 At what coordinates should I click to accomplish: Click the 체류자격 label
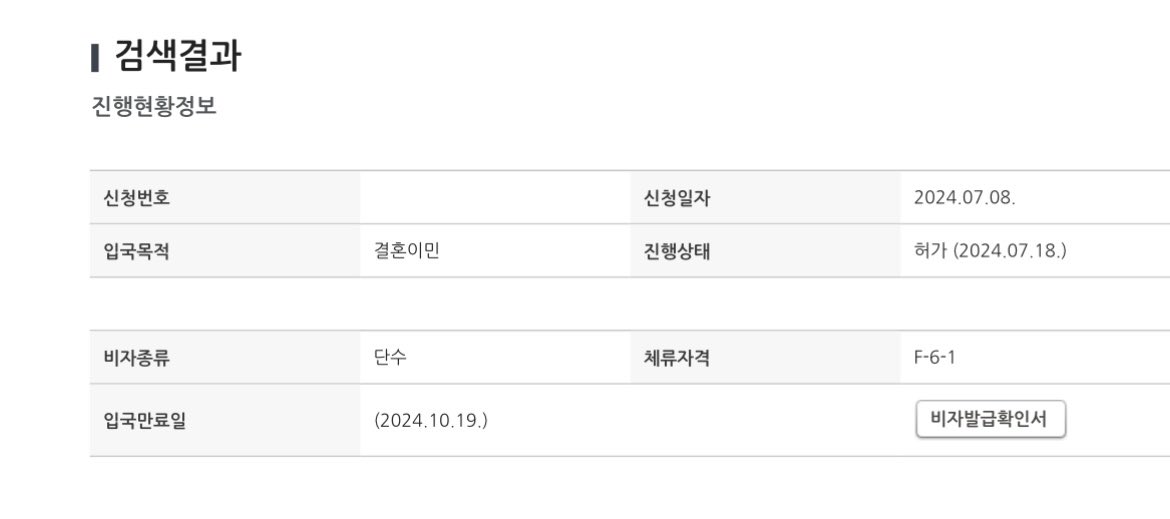(677, 357)
